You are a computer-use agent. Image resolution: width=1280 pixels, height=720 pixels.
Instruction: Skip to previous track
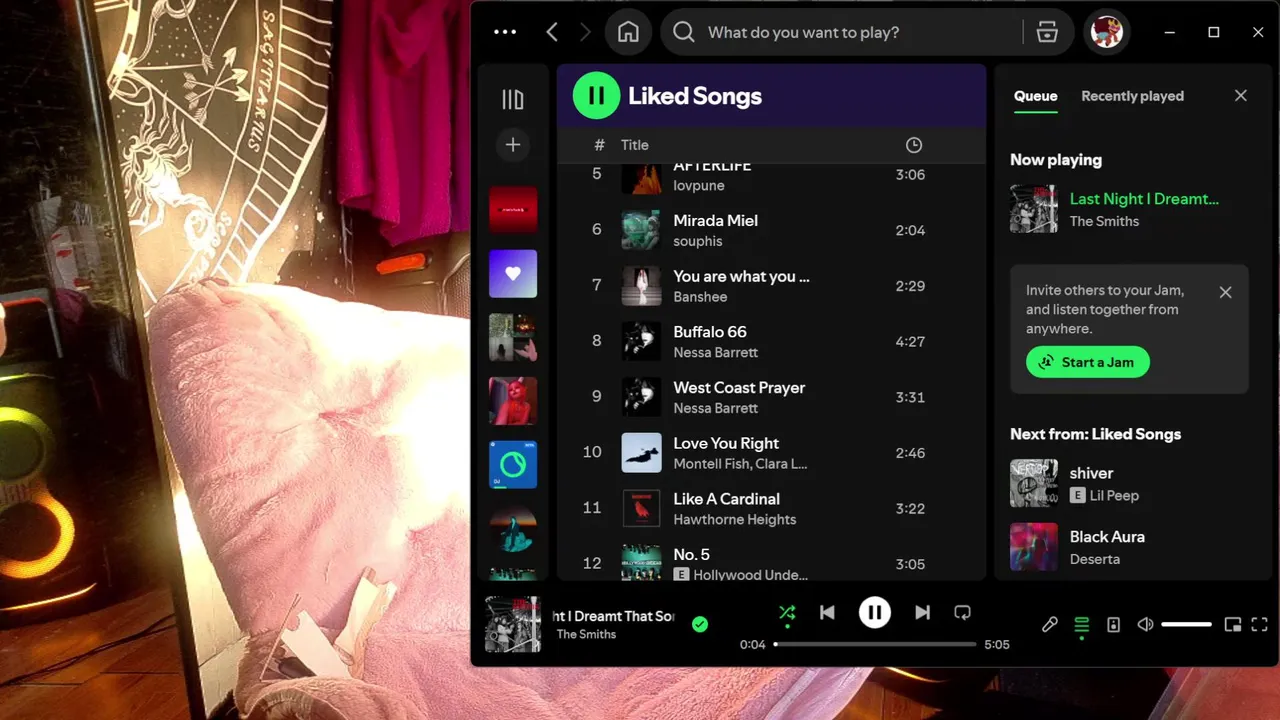click(x=827, y=612)
